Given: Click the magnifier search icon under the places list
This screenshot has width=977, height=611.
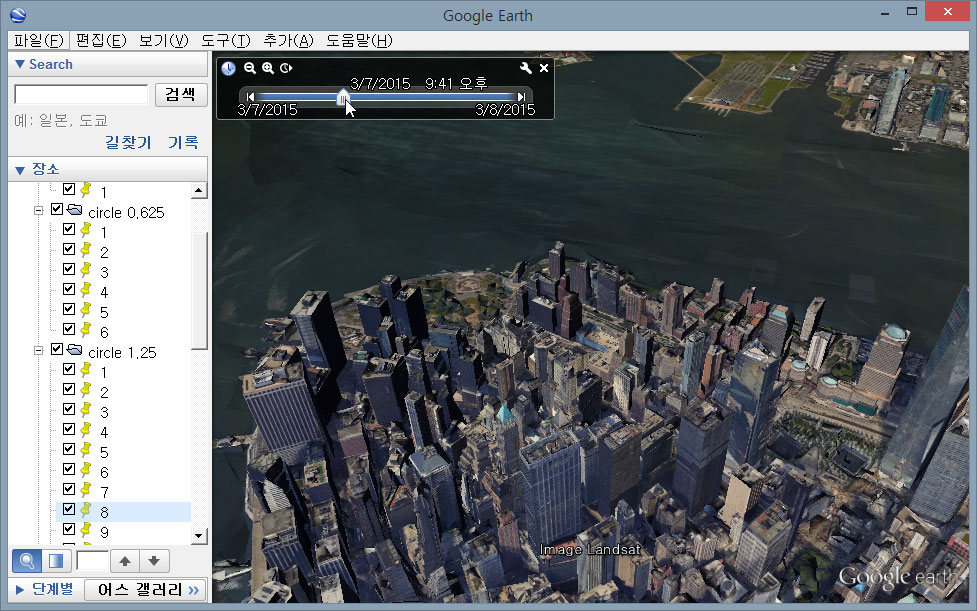Looking at the screenshot, I should point(26,561).
